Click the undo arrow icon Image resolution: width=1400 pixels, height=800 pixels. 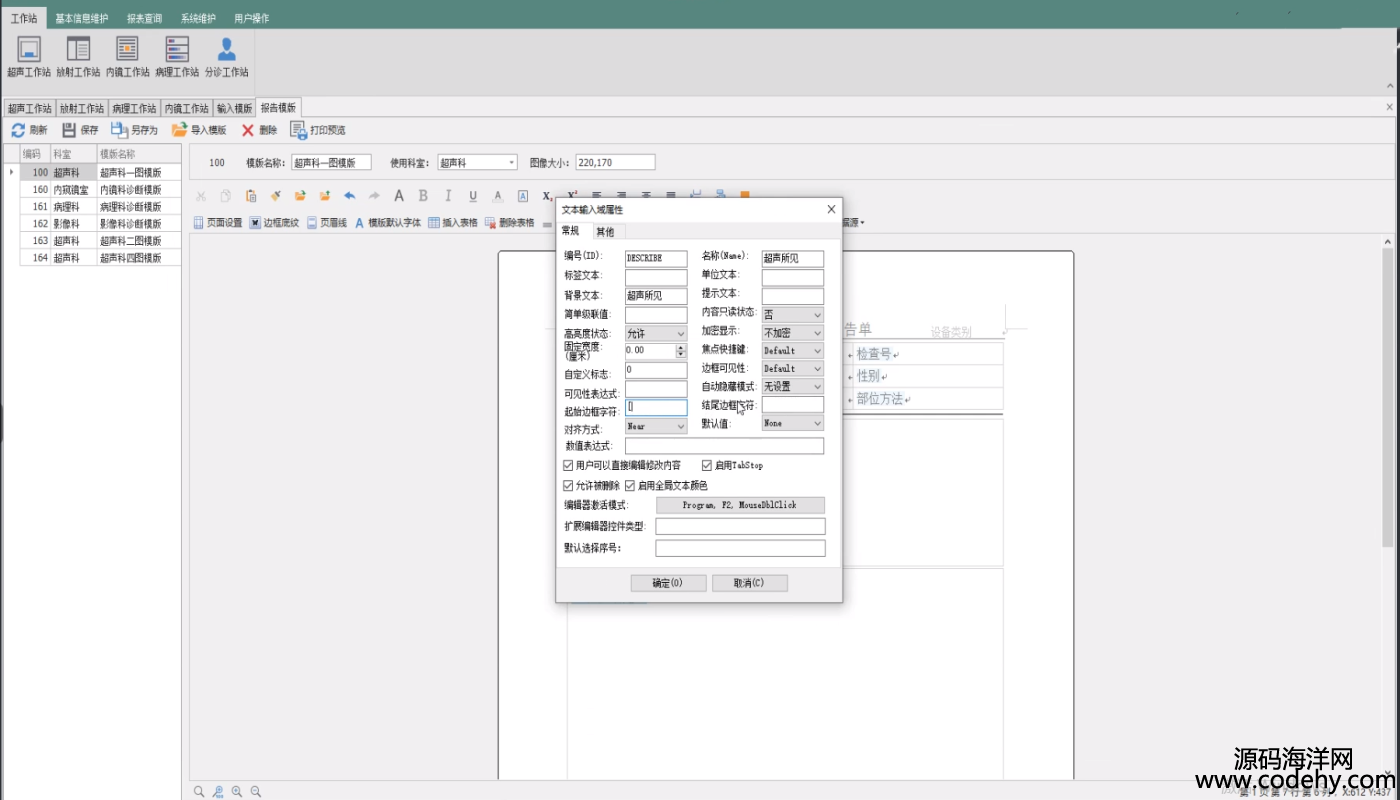(x=349, y=196)
